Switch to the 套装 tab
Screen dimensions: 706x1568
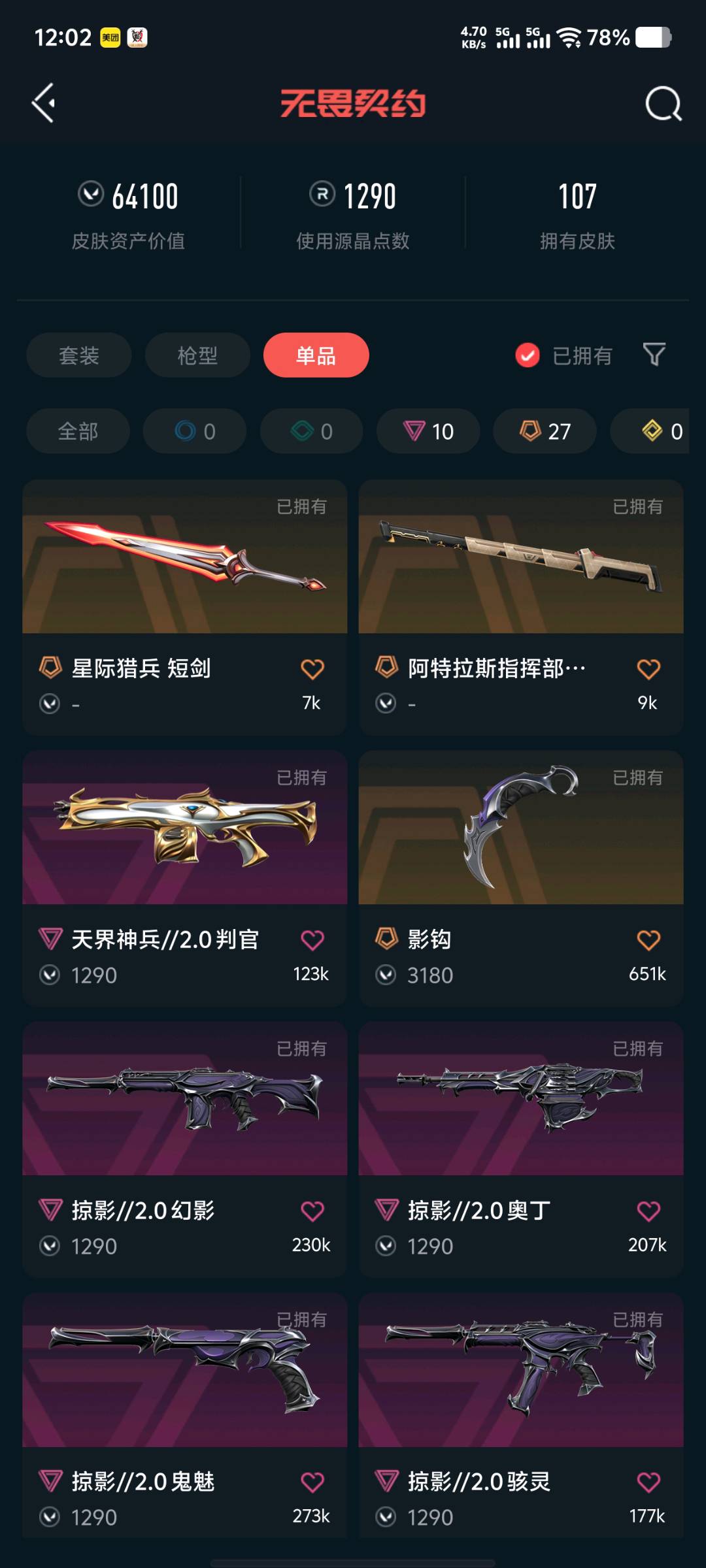(x=79, y=355)
